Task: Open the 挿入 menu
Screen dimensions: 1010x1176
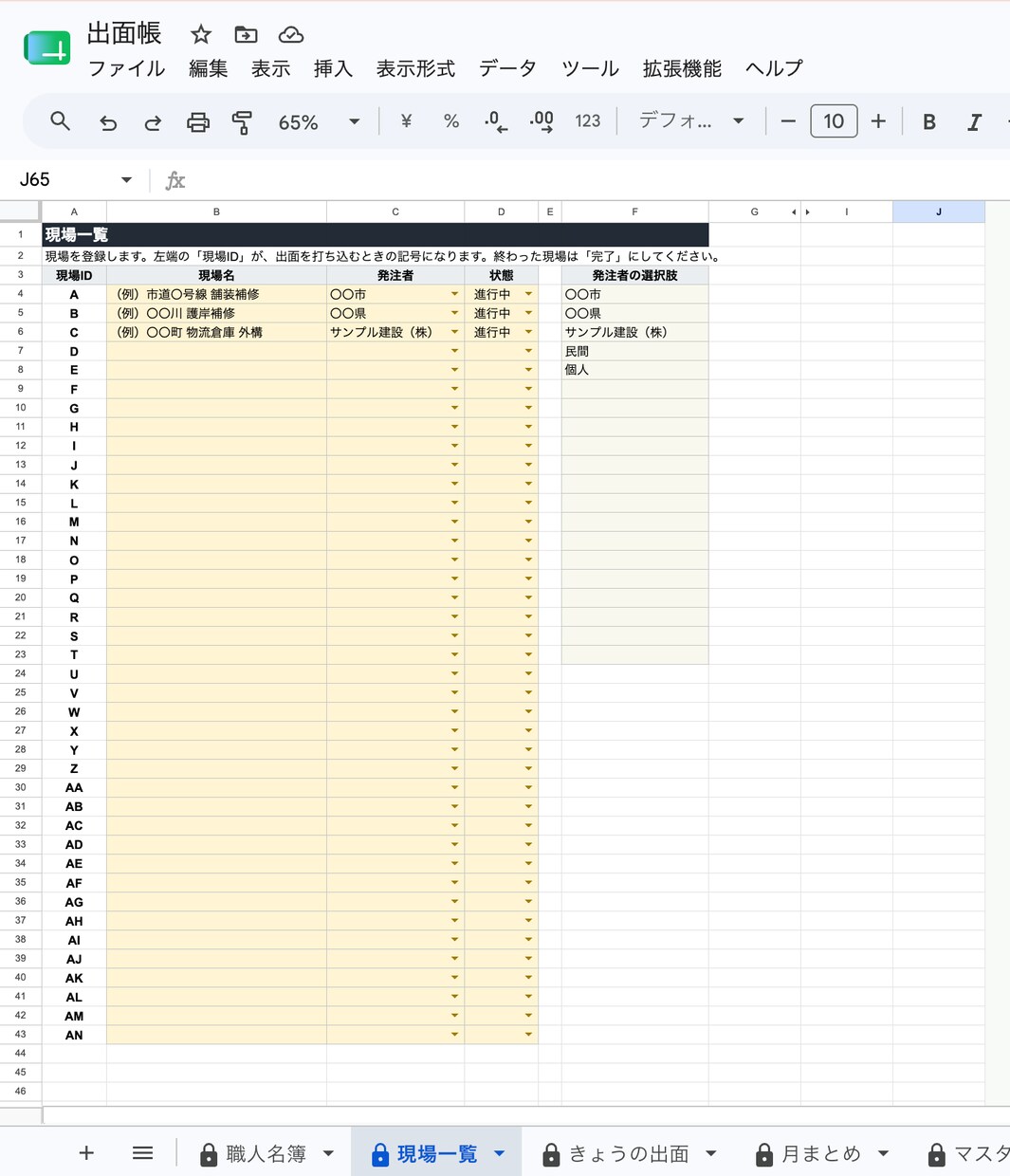Action: click(x=333, y=69)
